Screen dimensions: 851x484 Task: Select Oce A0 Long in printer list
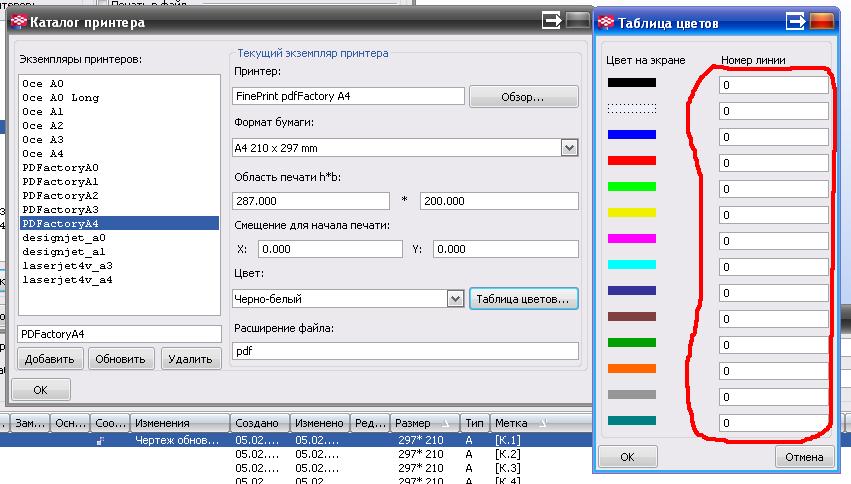tap(60, 98)
